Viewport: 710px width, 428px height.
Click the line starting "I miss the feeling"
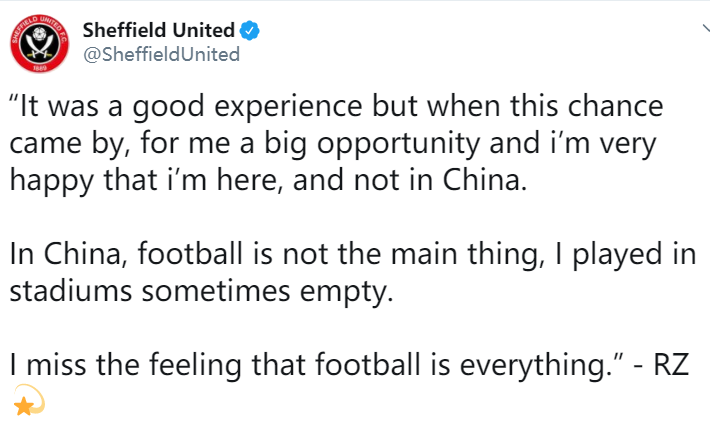[x=349, y=365]
